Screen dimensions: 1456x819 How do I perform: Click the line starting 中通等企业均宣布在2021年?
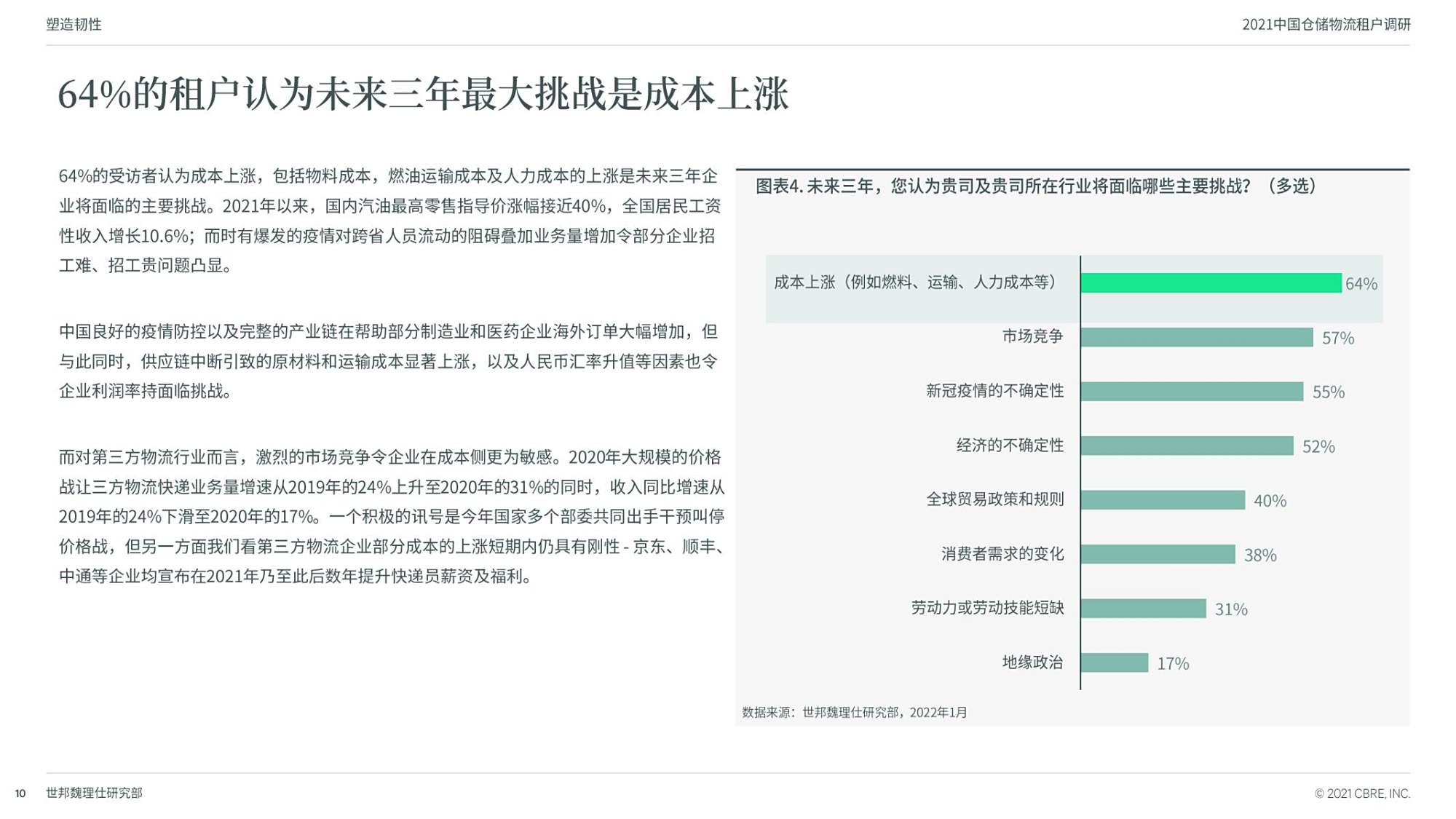point(296,577)
